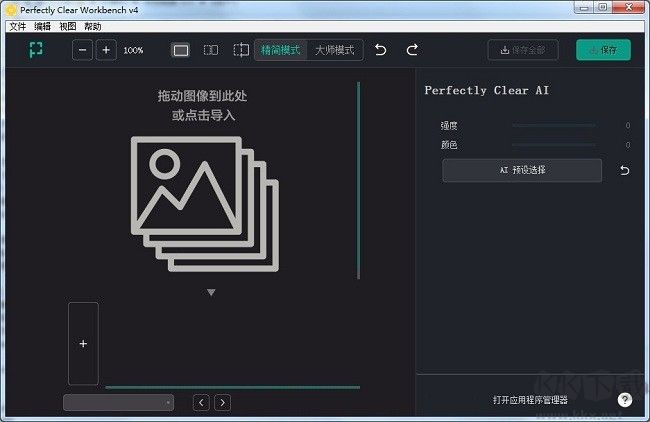The image size is (650, 422).
Task: Click the Perfectly Clear logo icon
Action: click(x=36, y=50)
